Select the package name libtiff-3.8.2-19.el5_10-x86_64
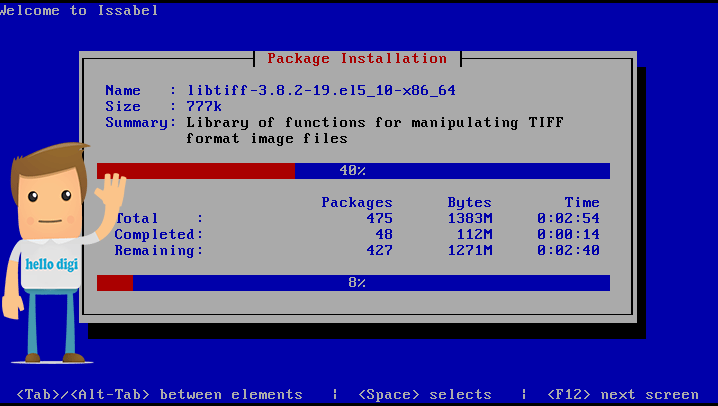This screenshot has height=406, width=718. pos(321,91)
